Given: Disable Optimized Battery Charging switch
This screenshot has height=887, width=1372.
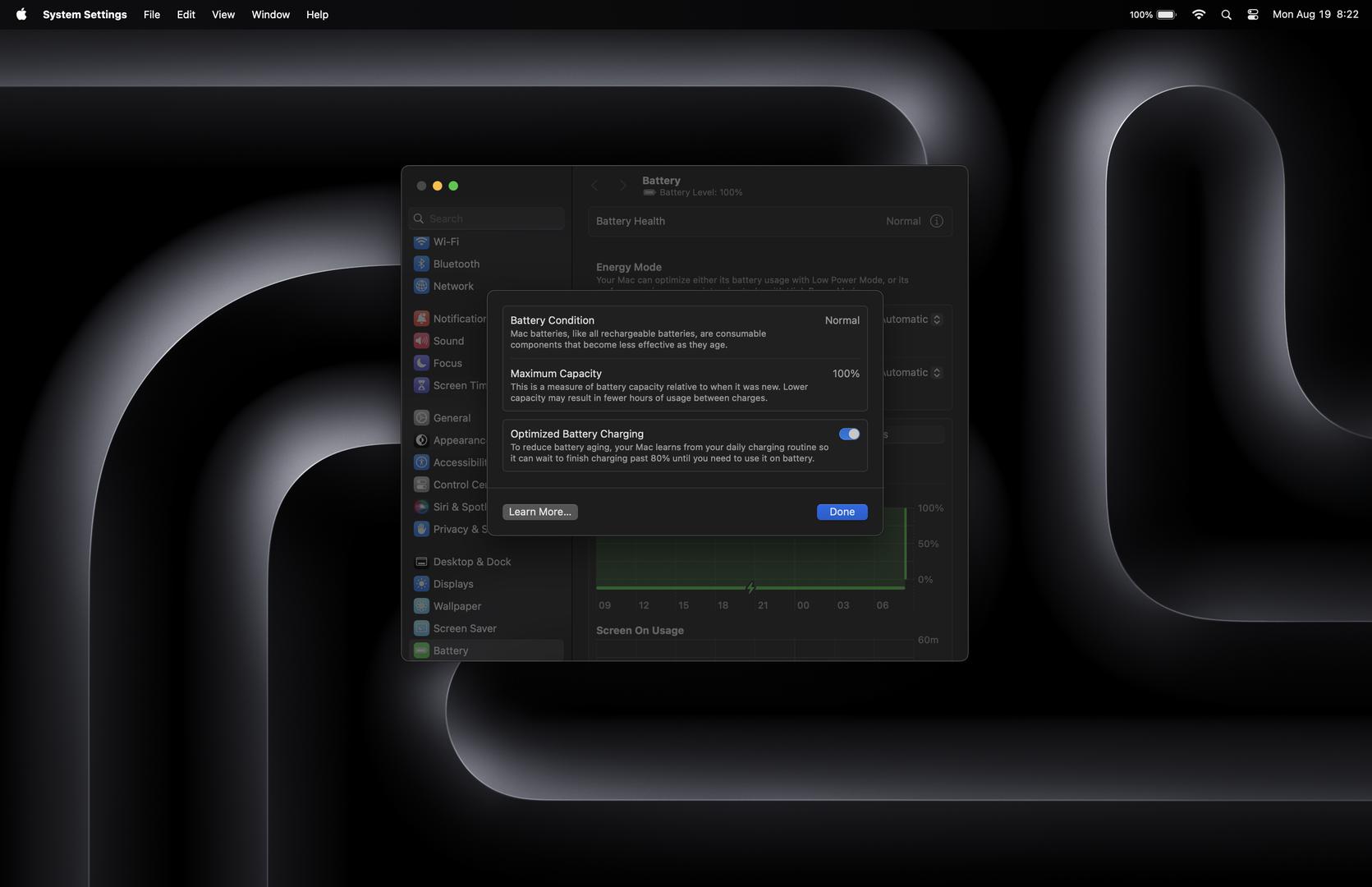Looking at the screenshot, I should [849, 434].
